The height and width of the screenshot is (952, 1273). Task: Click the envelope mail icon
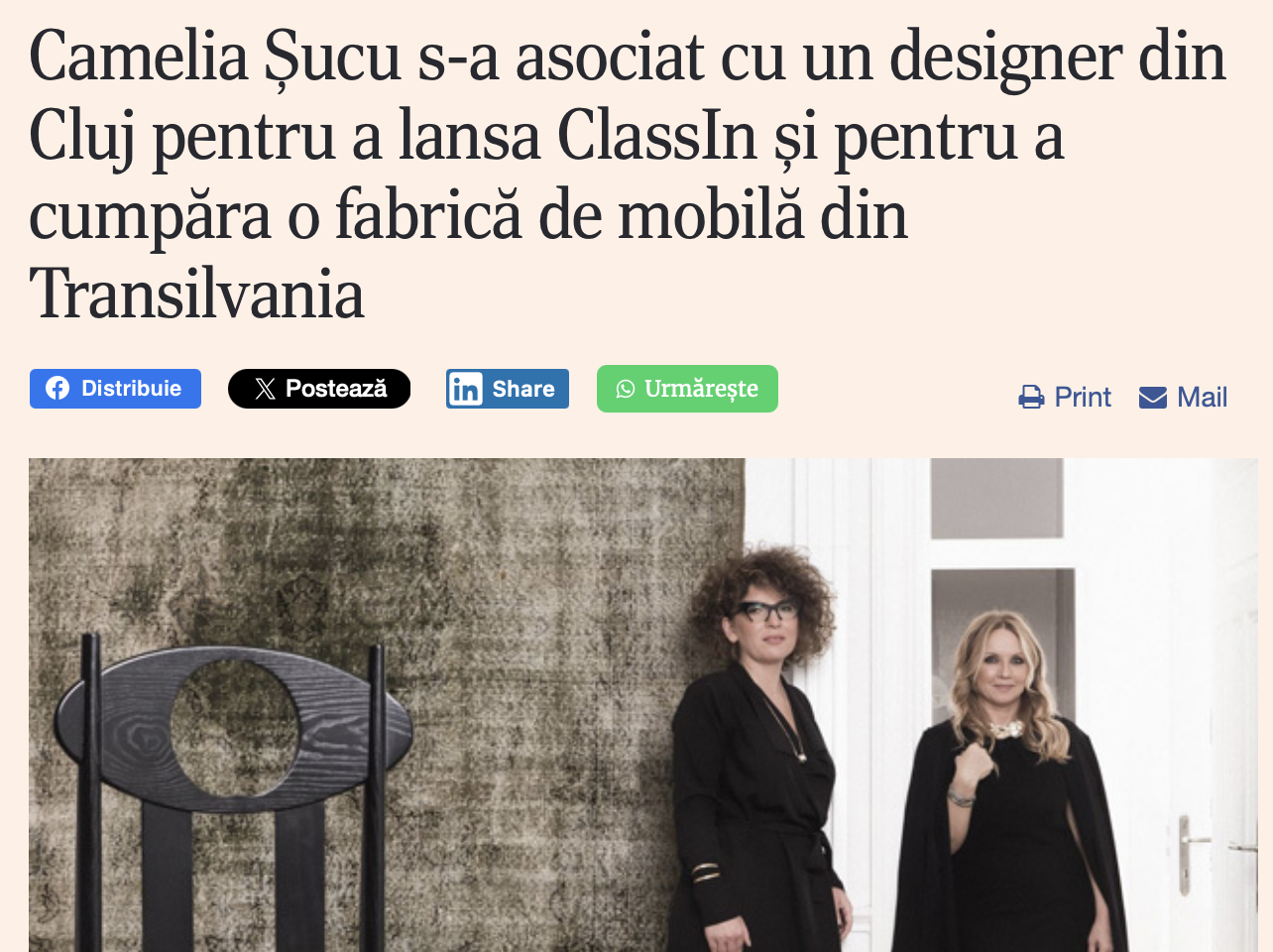[x=1153, y=398]
